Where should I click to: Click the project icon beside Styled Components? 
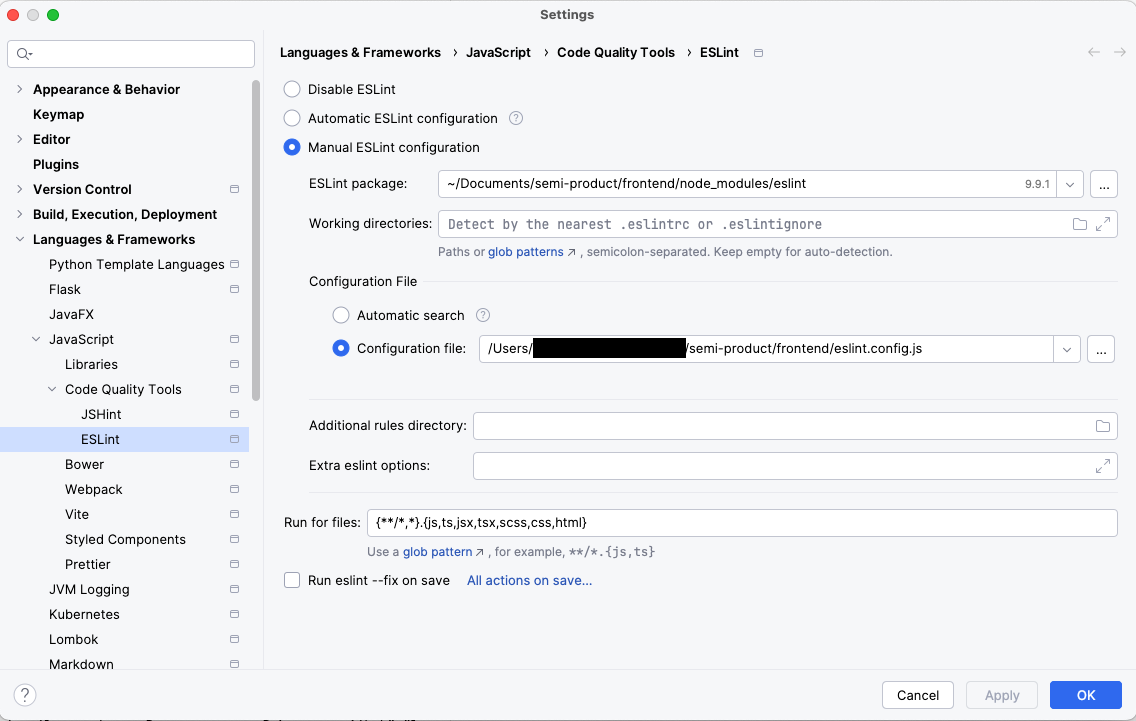click(x=234, y=539)
